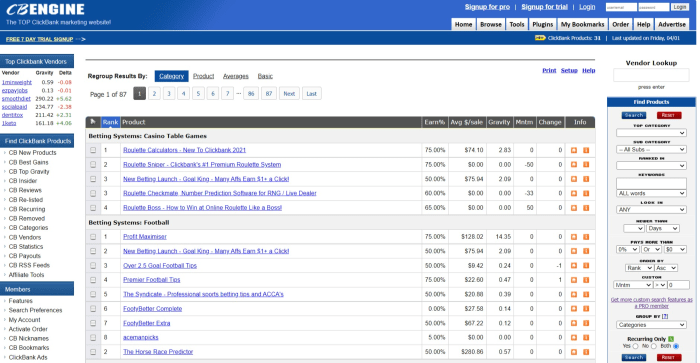Click orange info icon for The Horse Race Predictor

[586, 352]
